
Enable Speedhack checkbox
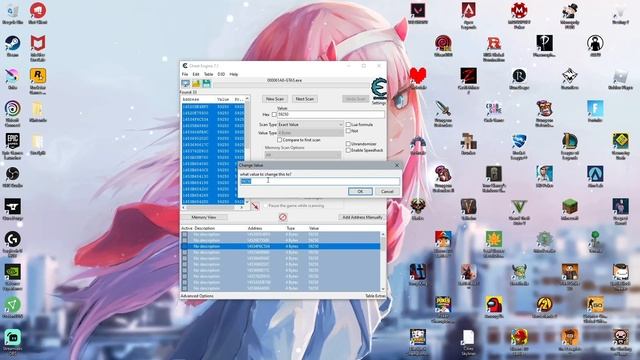tap(348, 150)
